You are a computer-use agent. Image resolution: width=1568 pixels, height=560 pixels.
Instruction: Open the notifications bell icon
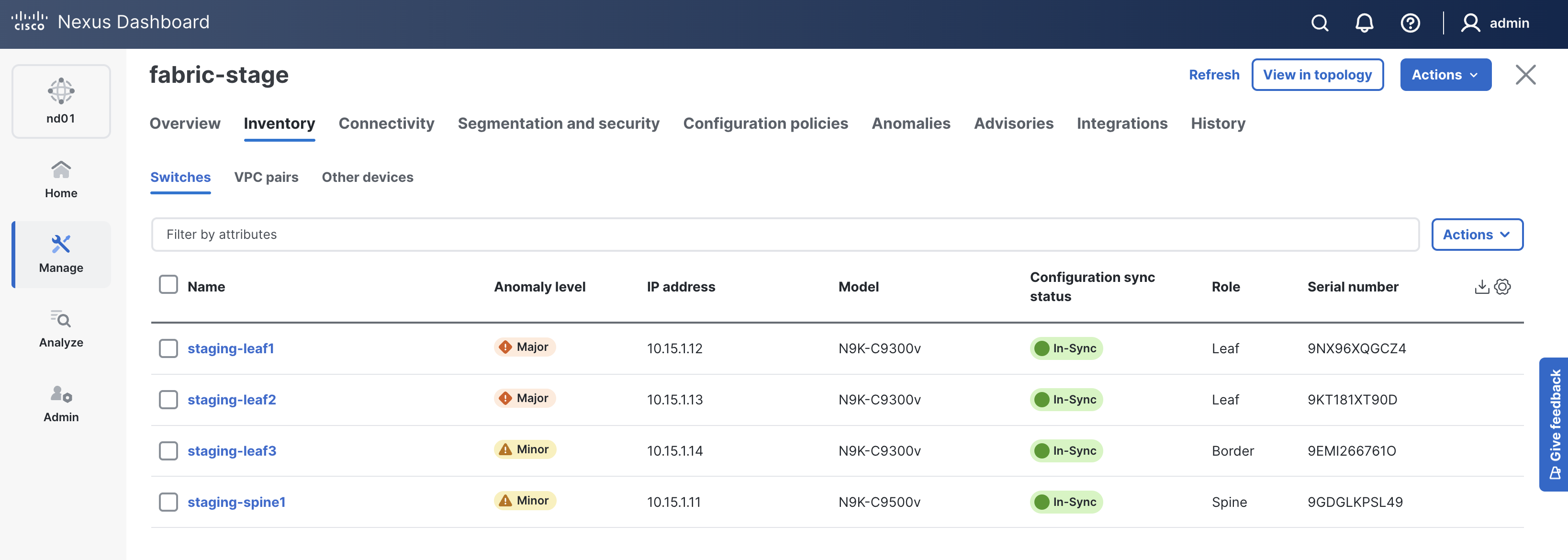pos(1364,23)
